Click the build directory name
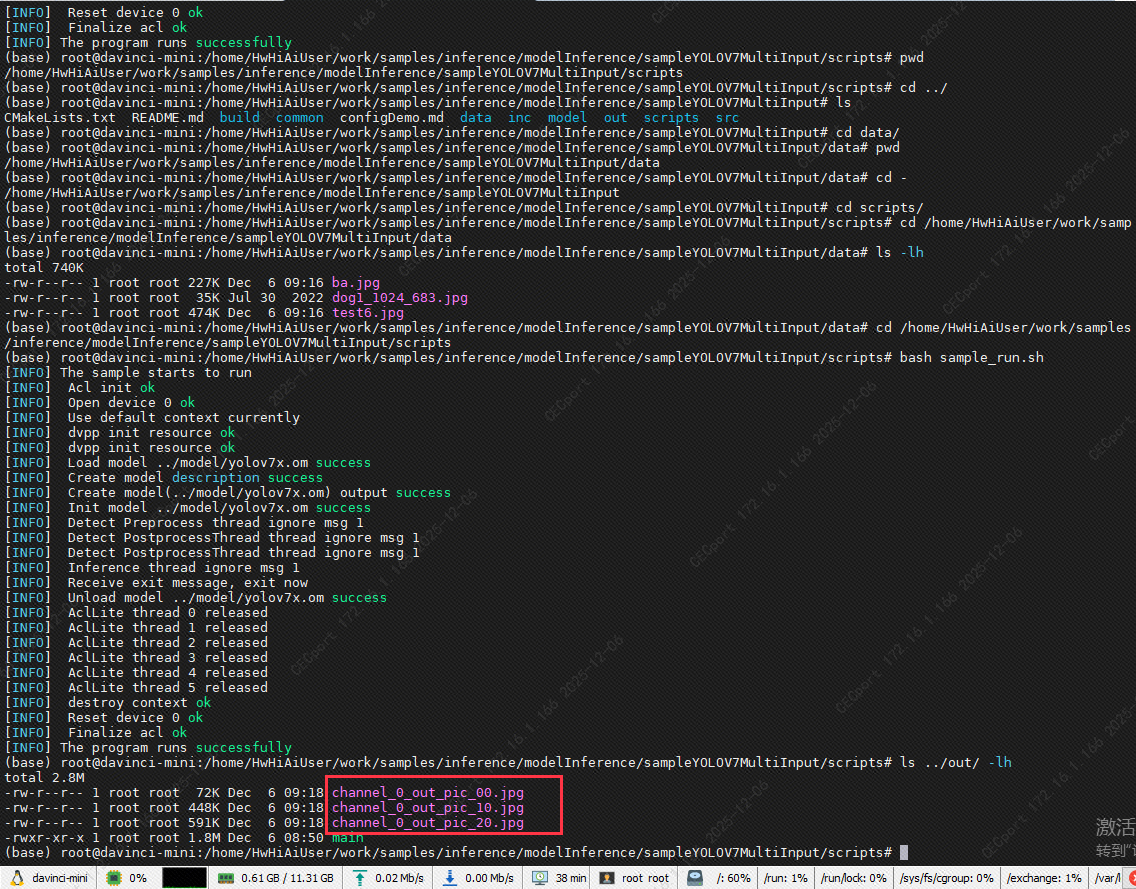The width and height of the screenshot is (1136, 889). pyautogui.click(x=240, y=118)
